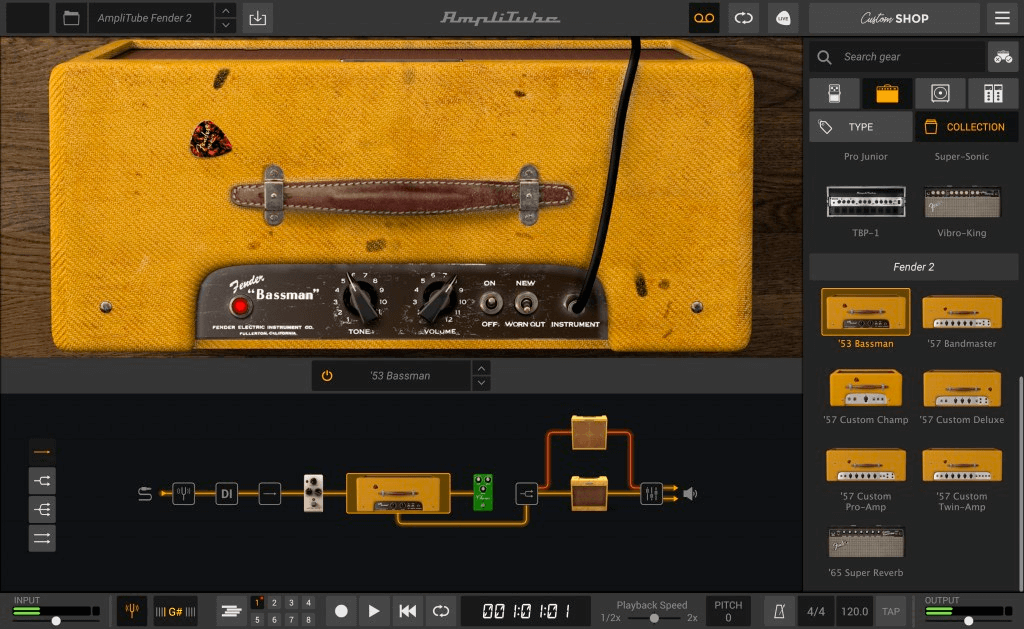The width and height of the screenshot is (1024, 629).
Task: Select the COLLECTION tab
Action: (x=965, y=126)
